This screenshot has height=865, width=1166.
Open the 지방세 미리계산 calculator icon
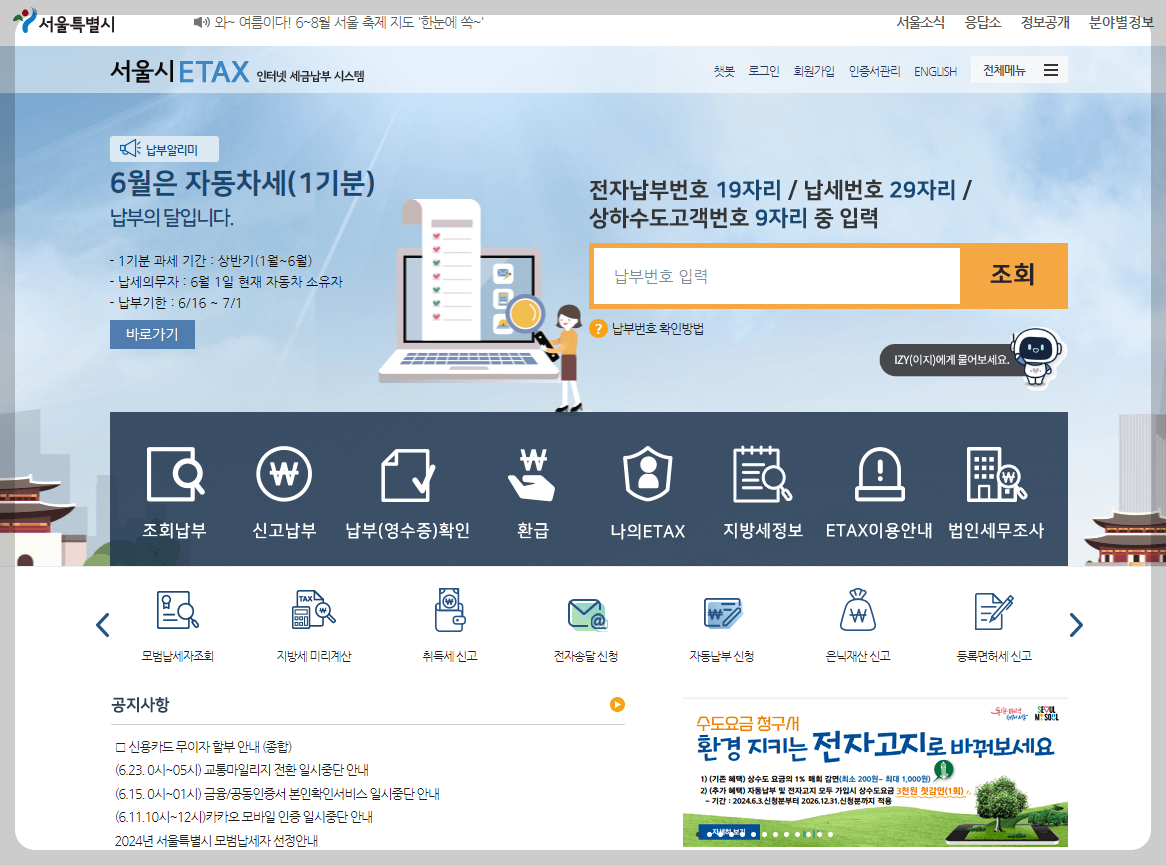click(x=314, y=610)
